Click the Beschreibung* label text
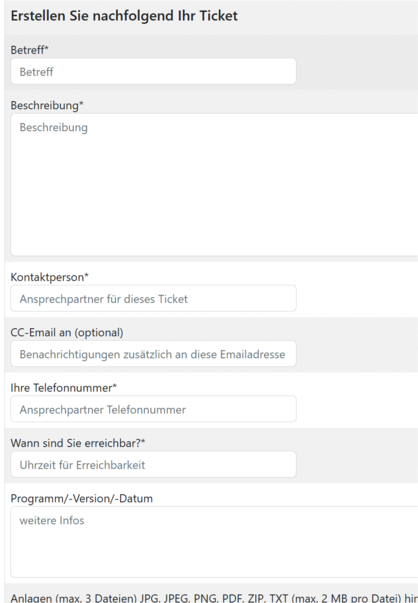Viewport: 418px width, 603px height. pos(47,105)
